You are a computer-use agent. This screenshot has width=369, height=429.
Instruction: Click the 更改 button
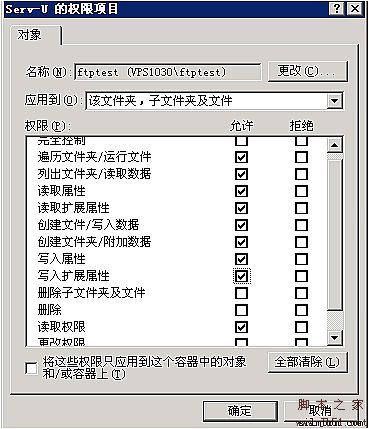(308, 71)
